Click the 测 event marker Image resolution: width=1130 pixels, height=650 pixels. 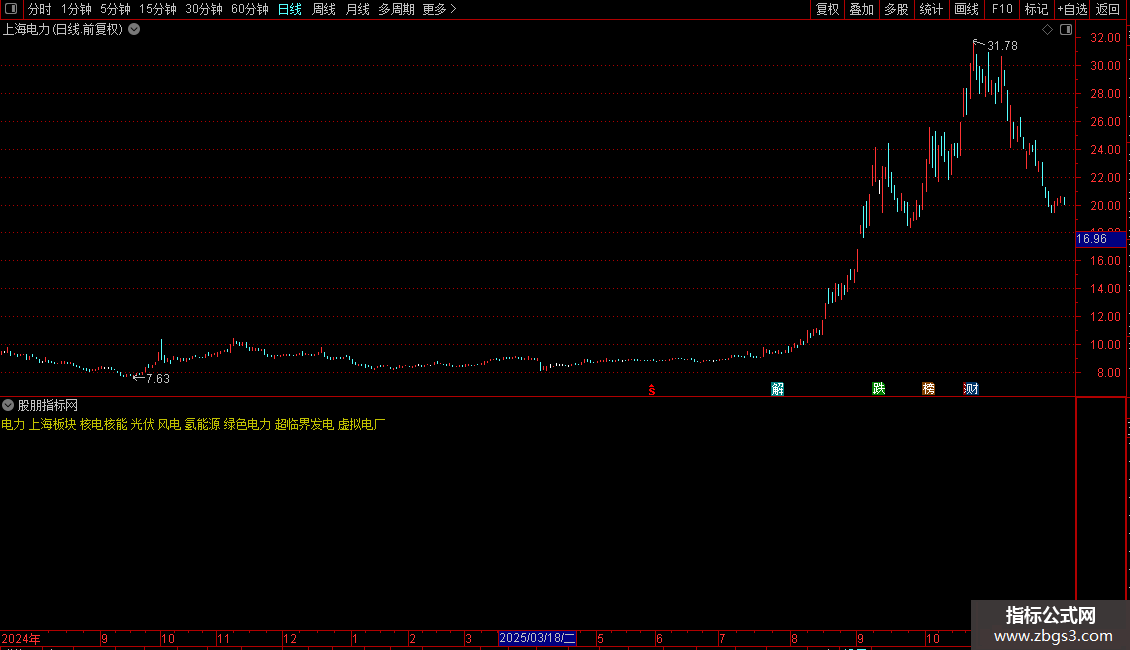point(971,389)
